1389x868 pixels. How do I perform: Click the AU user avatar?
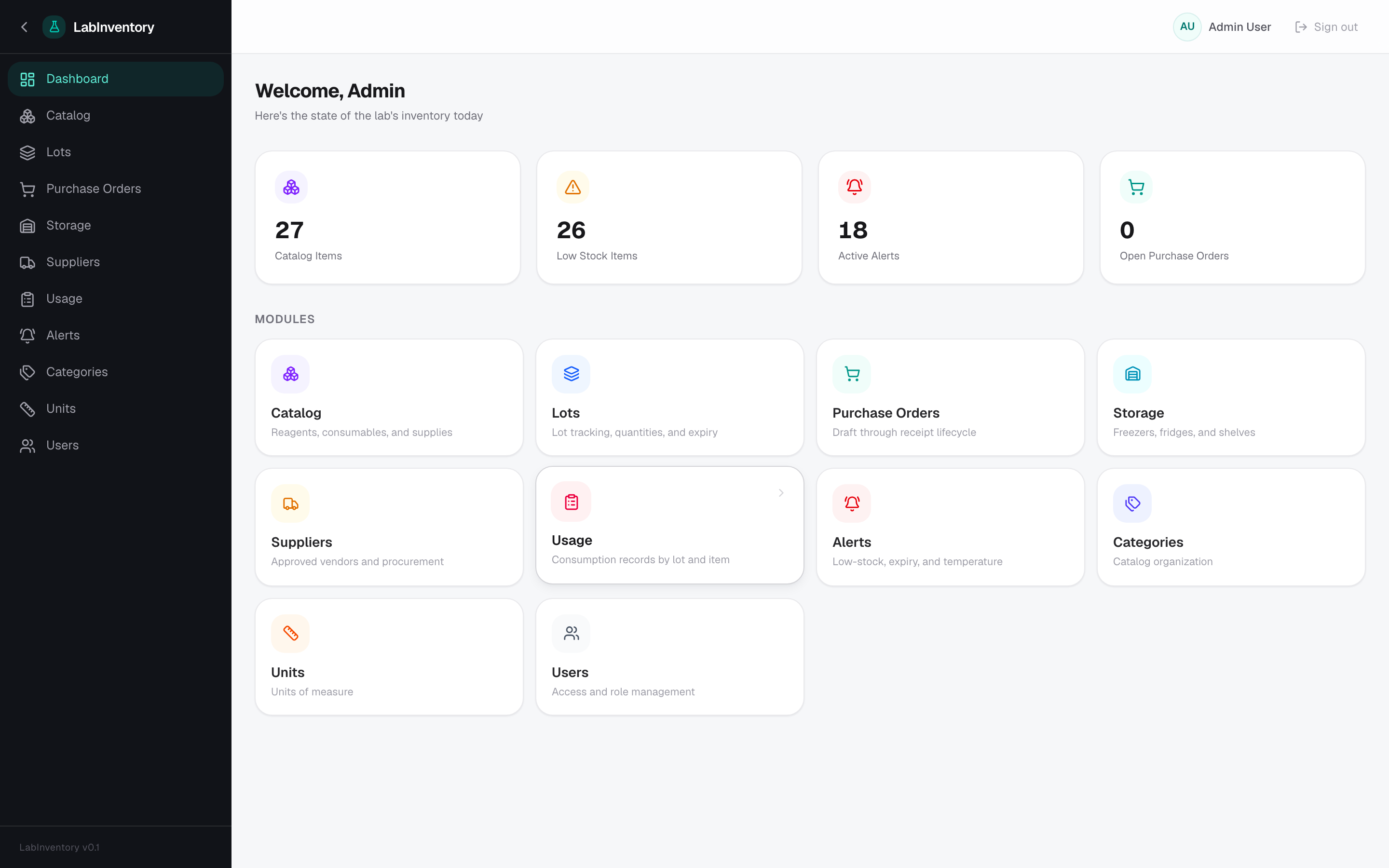(x=1187, y=27)
